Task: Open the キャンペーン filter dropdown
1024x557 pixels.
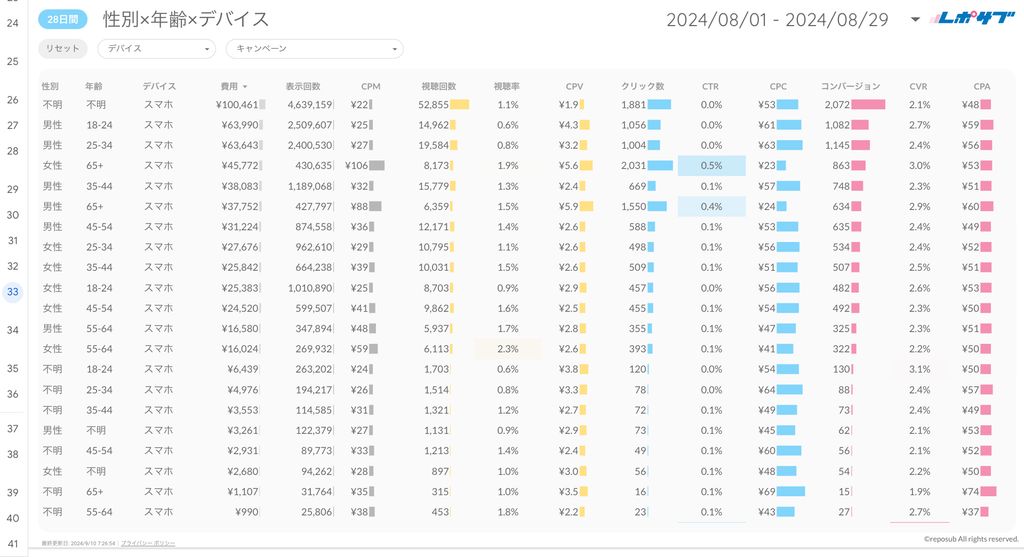Action: click(x=314, y=49)
